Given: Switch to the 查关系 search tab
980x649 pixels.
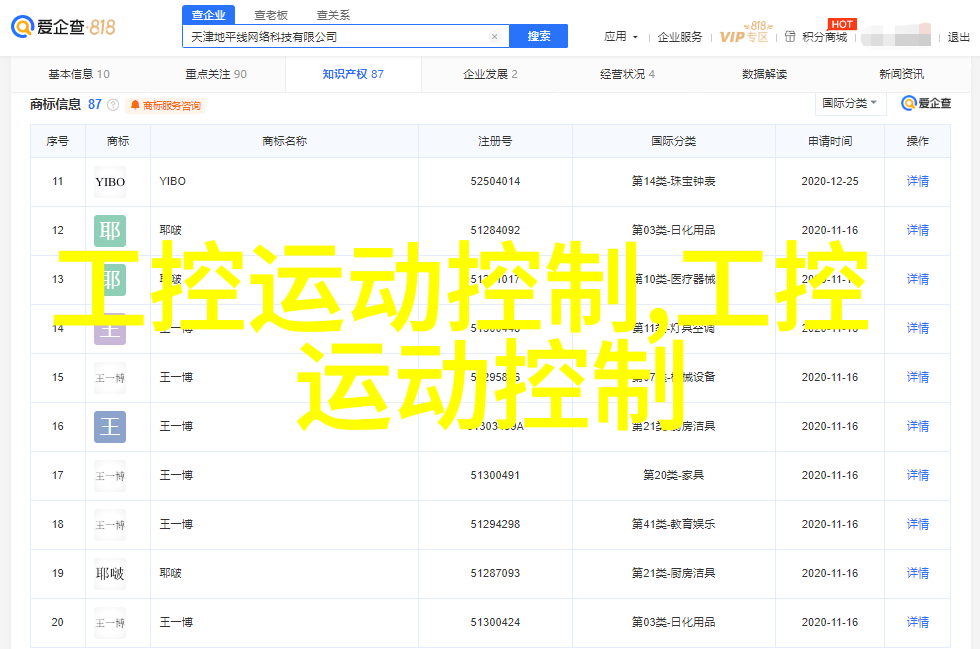Looking at the screenshot, I should (x=333, y=15).
